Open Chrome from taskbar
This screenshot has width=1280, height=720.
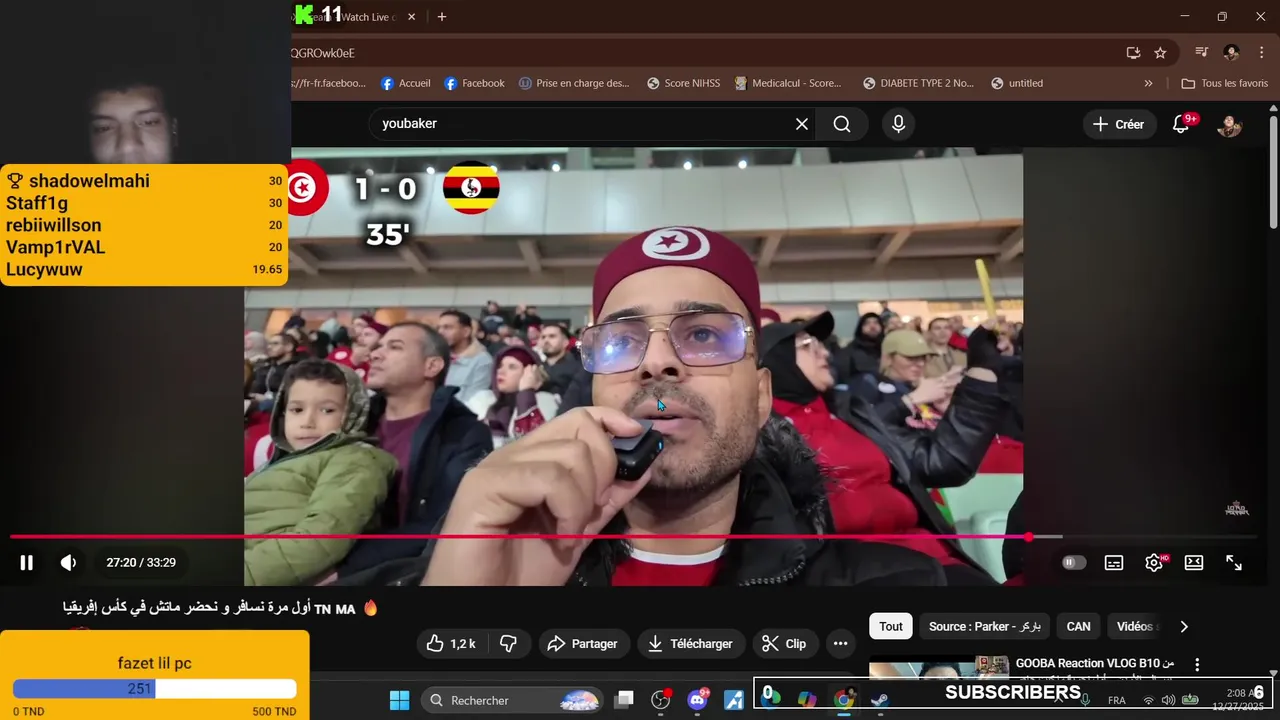click(x=844, y=700)
